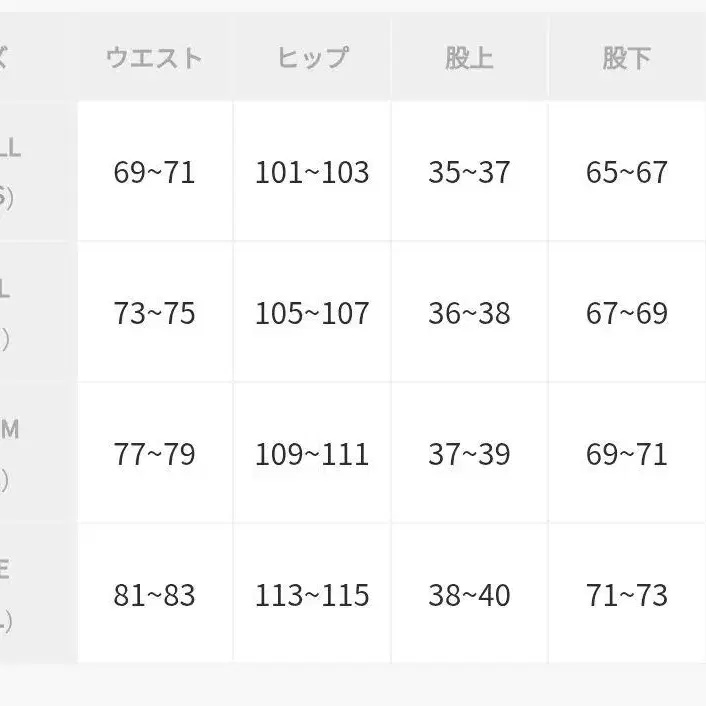706x706 pixels.
Task: Select the 67~69 cell under 股下
Action: coord(626,313)
